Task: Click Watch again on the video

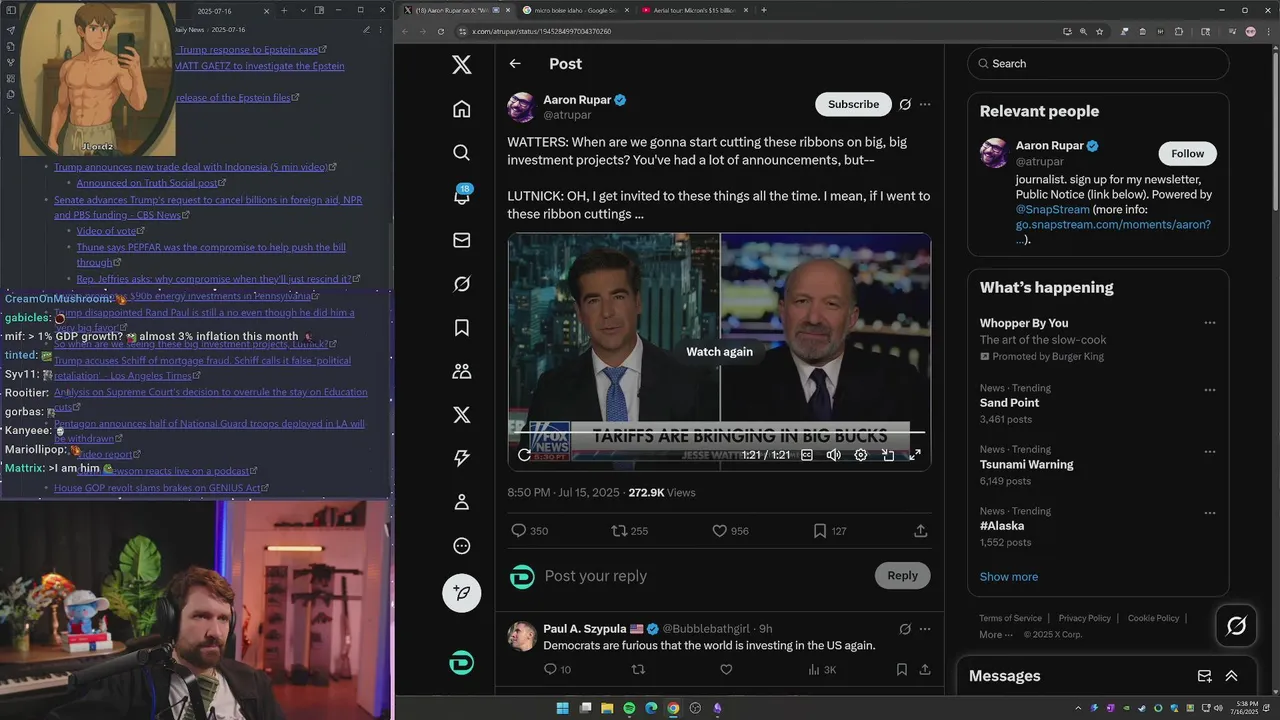Action: click(x=719, y=352)
